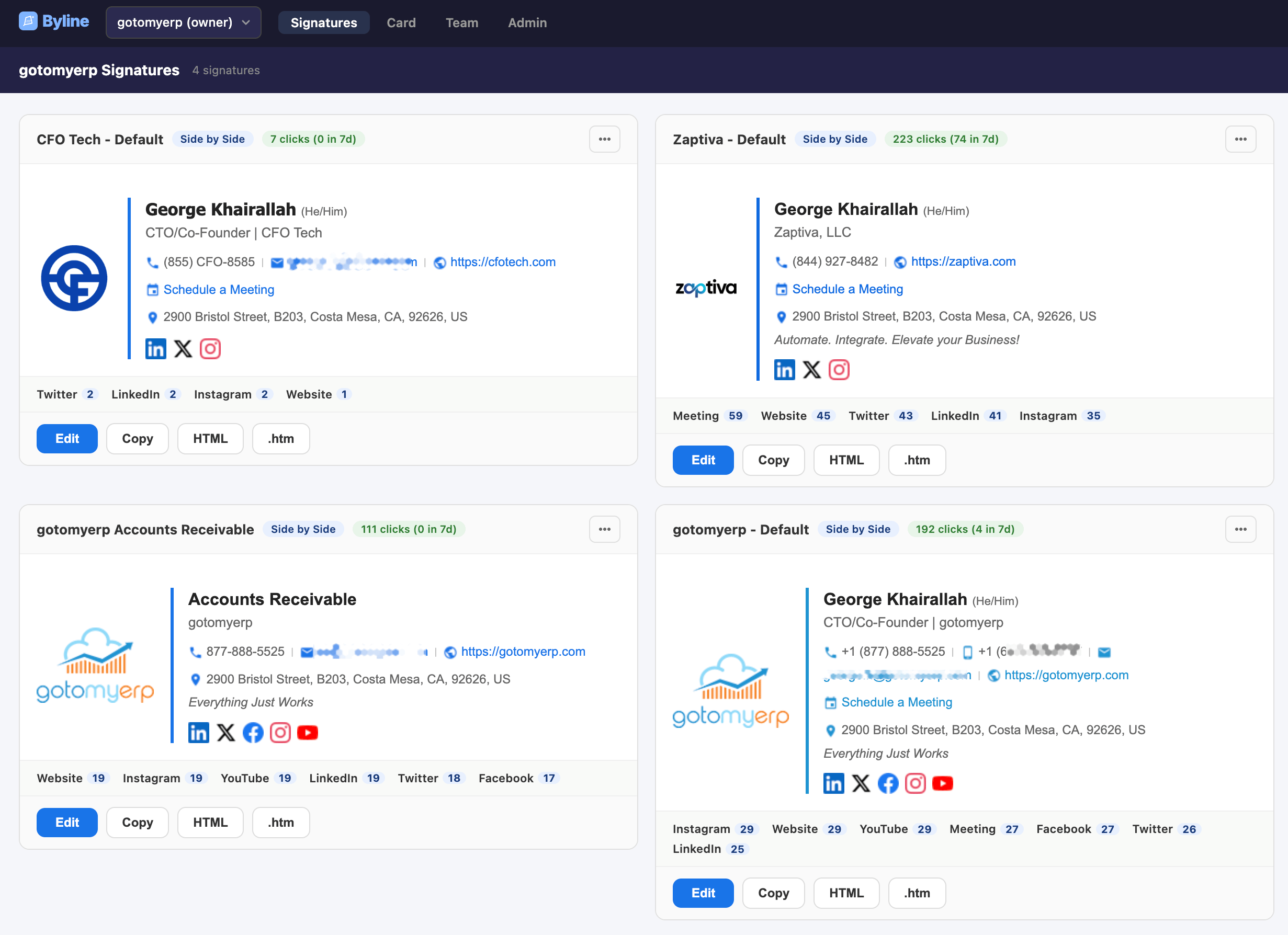1288x935 pixels.
Task: Get HTML for gotomyerp Accounts Receivable signature
Action: tap(210, 823)
